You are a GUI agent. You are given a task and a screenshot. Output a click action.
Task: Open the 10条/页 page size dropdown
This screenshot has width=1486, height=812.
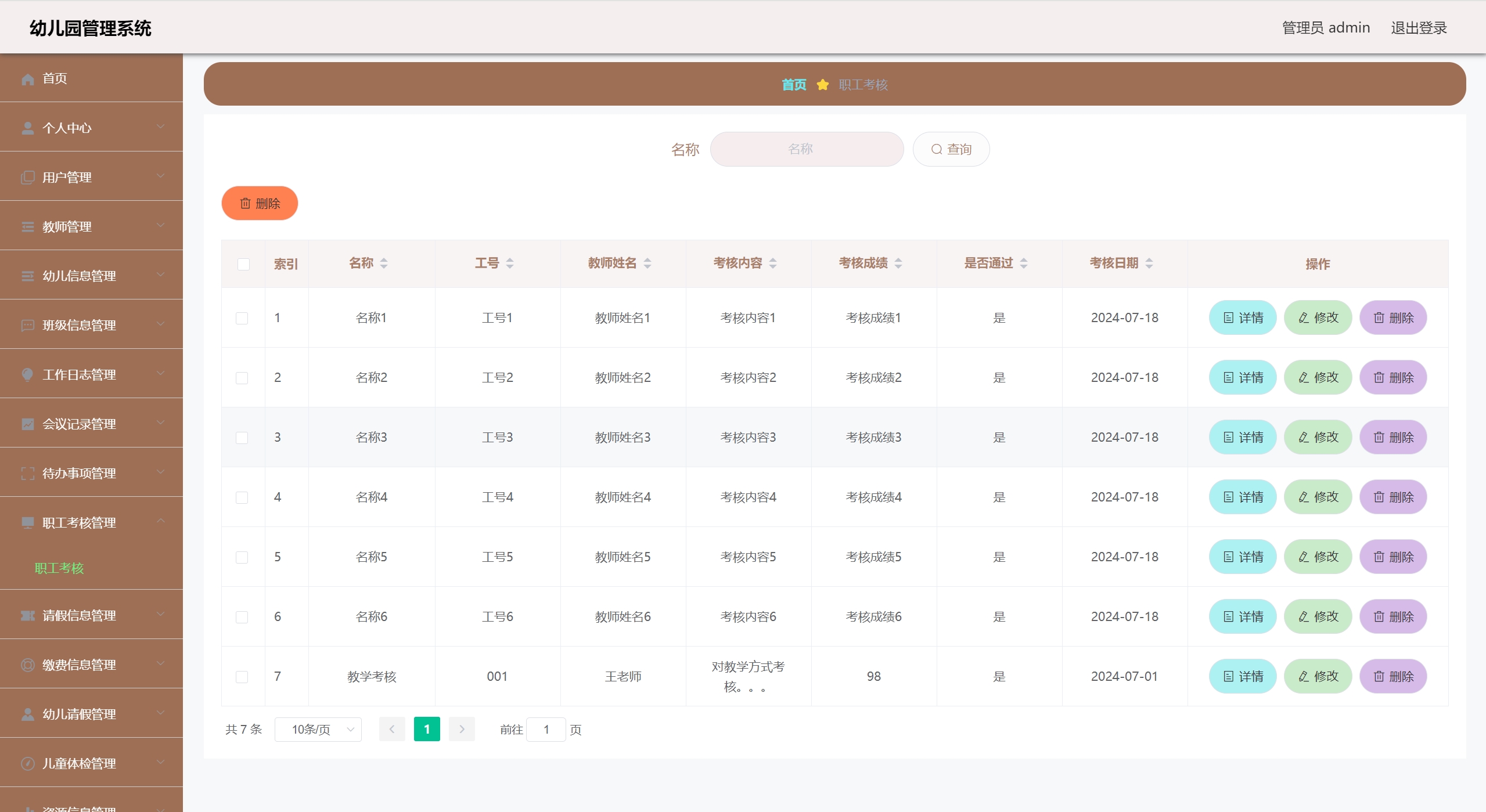318,730
